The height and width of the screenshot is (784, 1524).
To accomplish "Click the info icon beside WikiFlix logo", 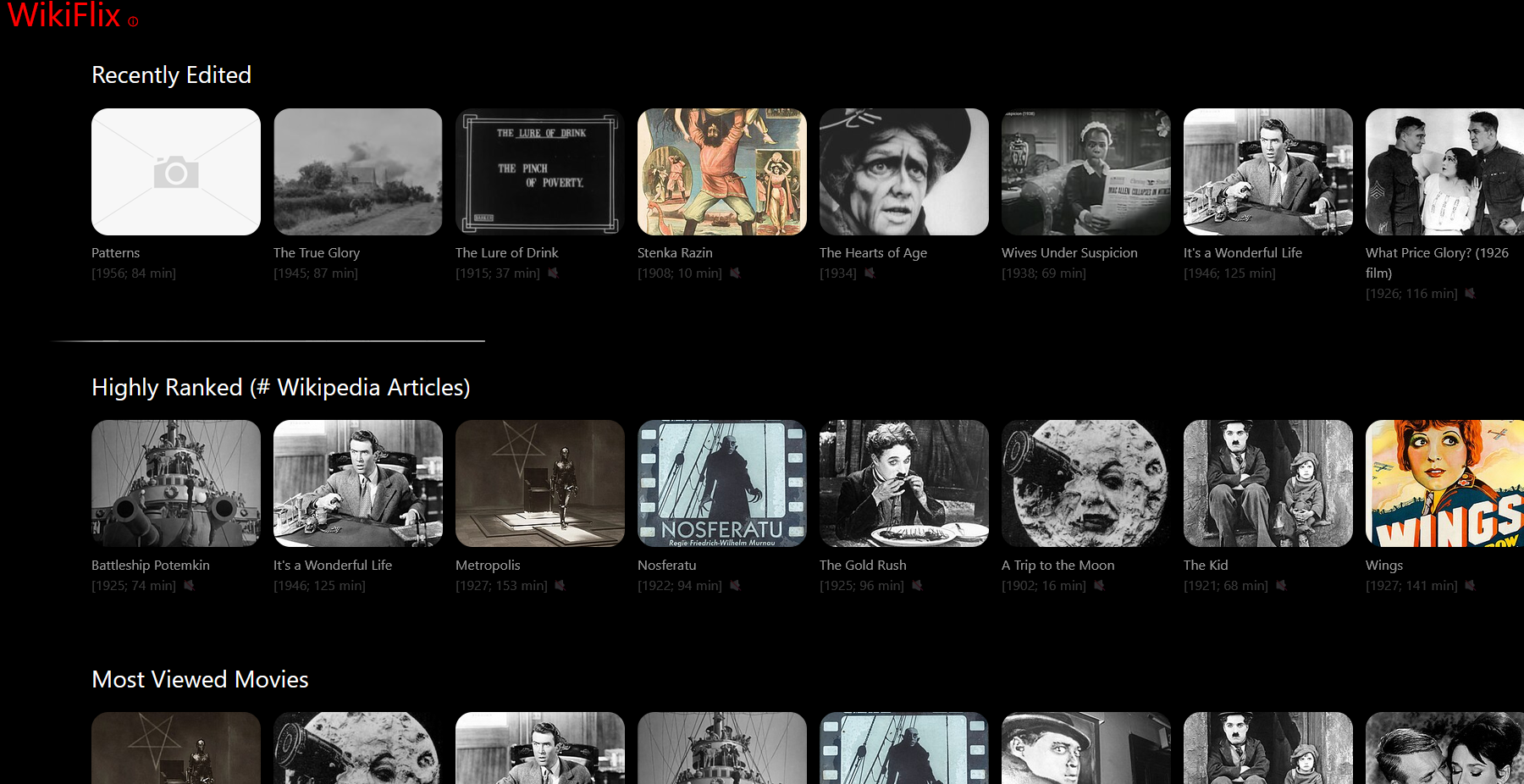I will point(133,22).
